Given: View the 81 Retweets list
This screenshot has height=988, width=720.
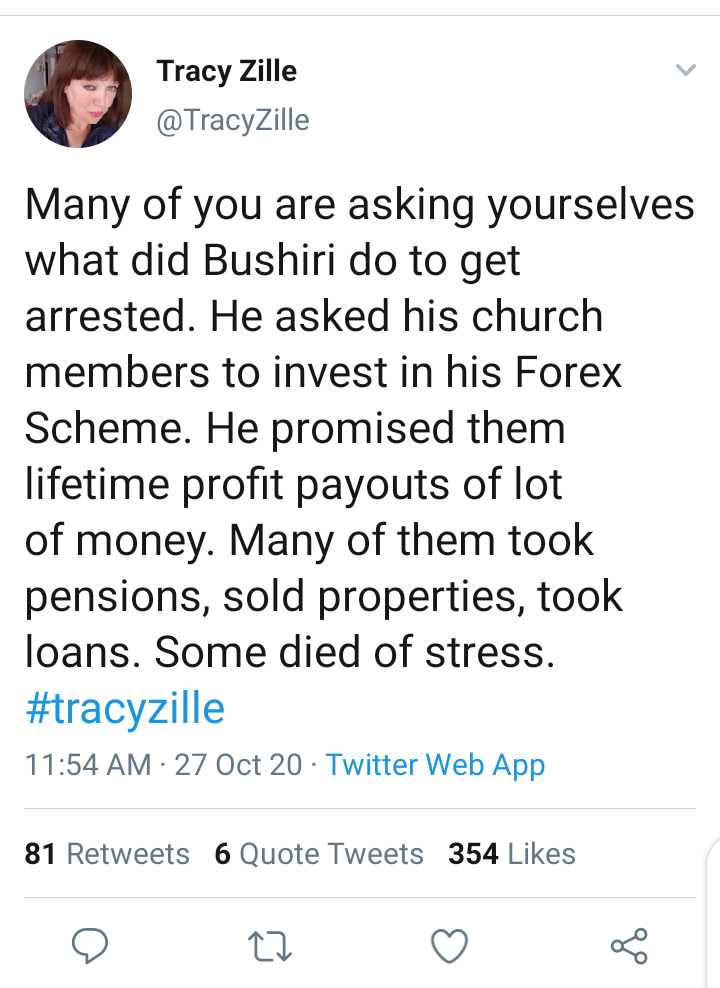Looking at the screenshot, I should [107, 854].
